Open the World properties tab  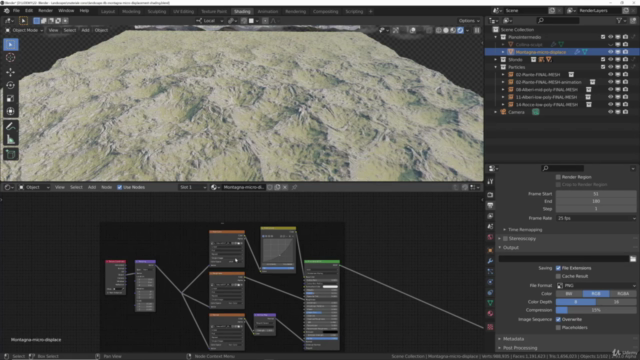tap(490, 237)
